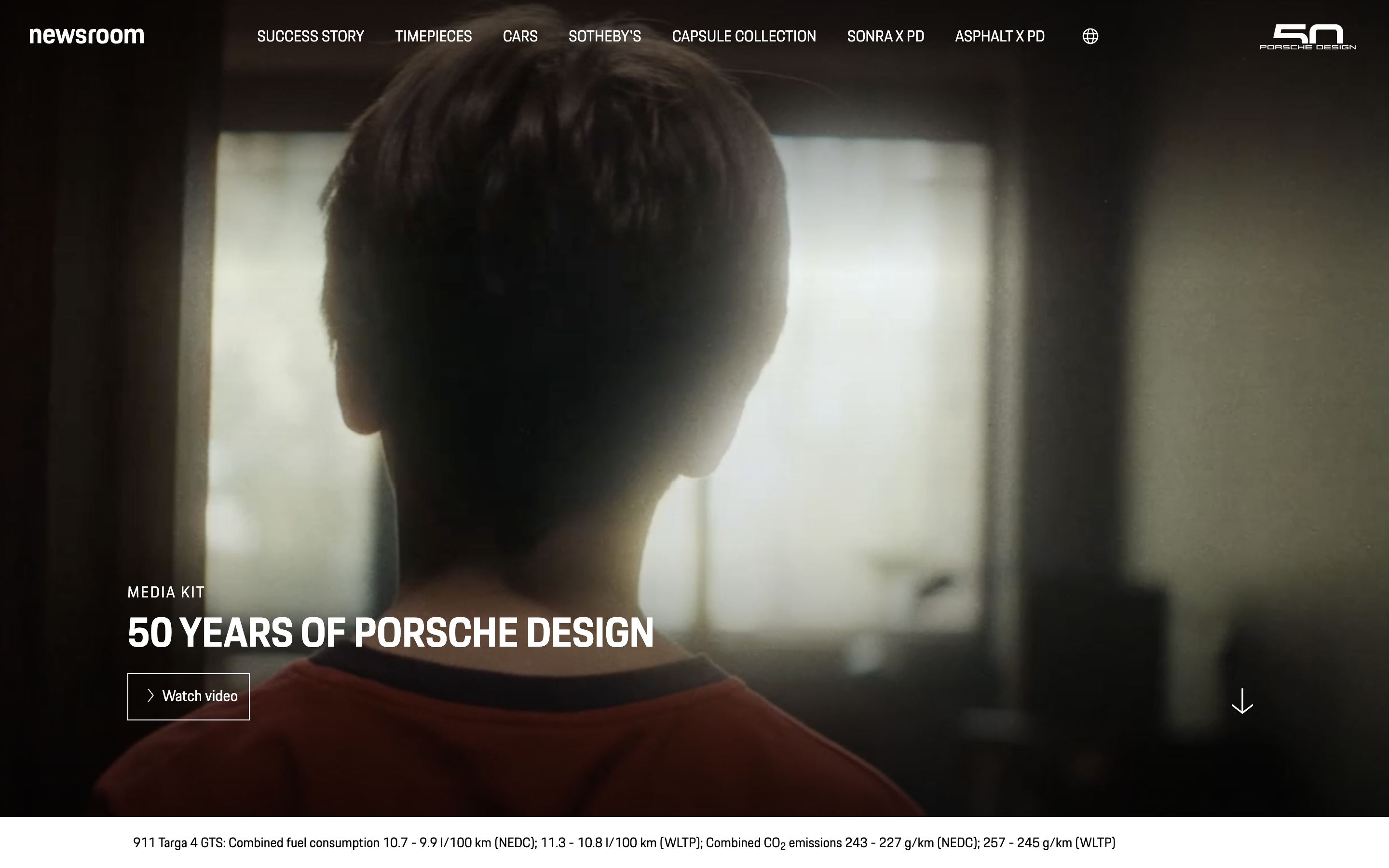The image size is (1389, 868).
Task: Select Cars in the navigation bar
Action: click(x=520, y=36)
